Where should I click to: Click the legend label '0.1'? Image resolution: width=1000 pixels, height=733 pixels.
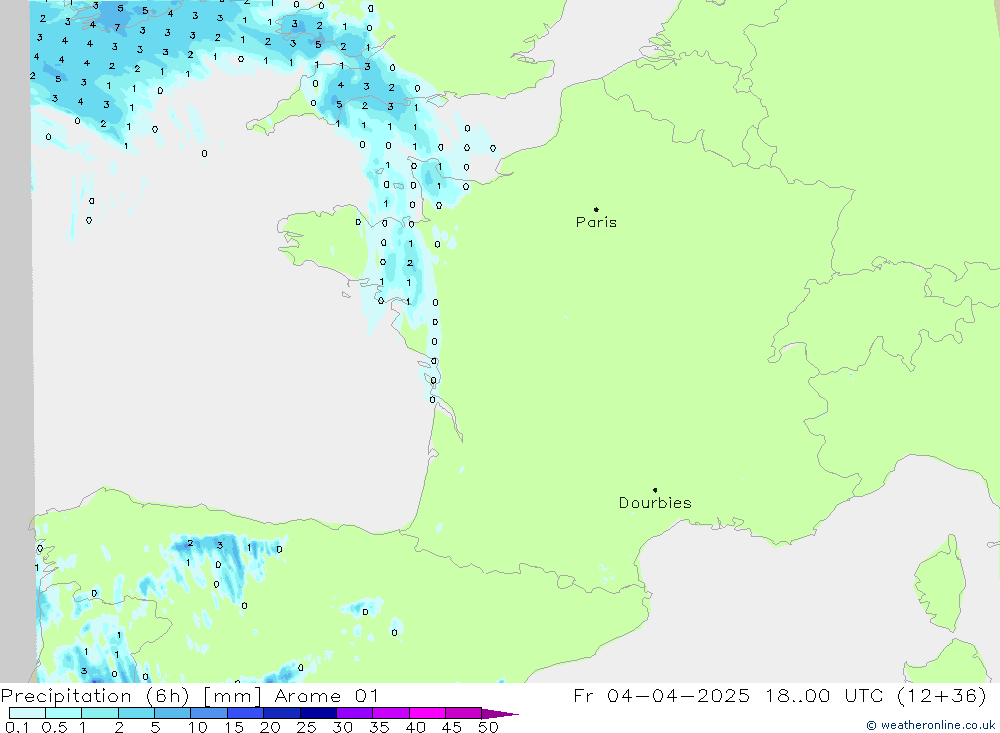point(17,727)
